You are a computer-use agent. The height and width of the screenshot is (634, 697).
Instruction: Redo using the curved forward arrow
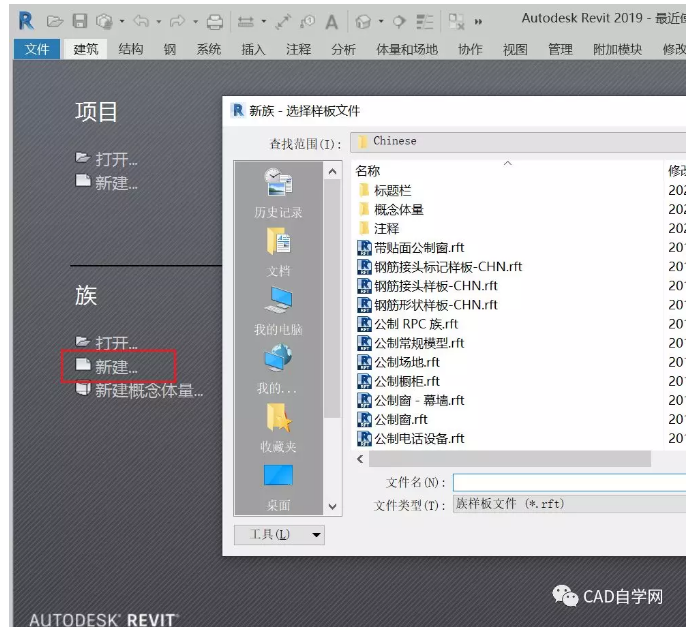click(177, 20)
